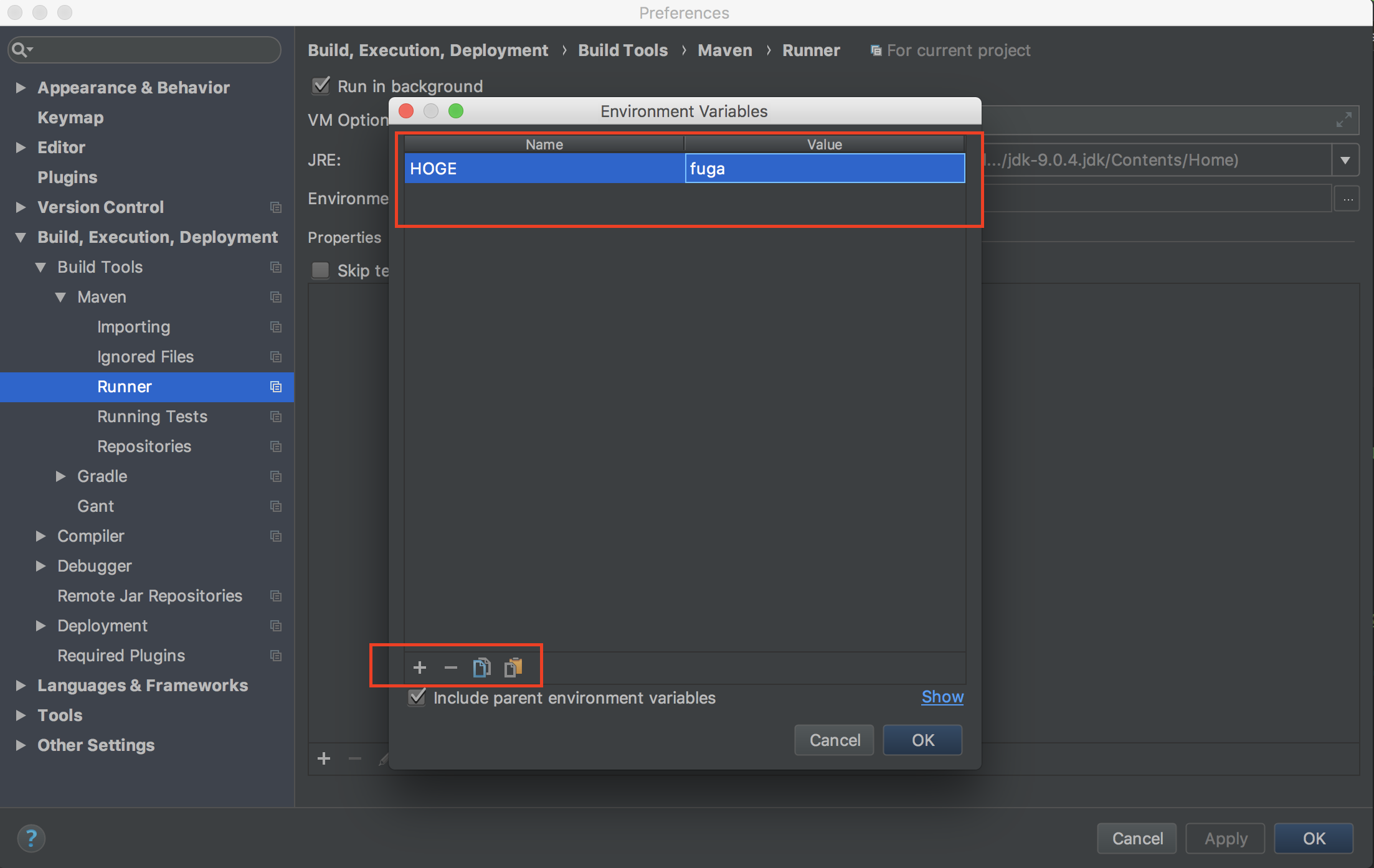Click OK in Environment Variables dialog
Viewport: 1374px width, 868px height.
922,740
